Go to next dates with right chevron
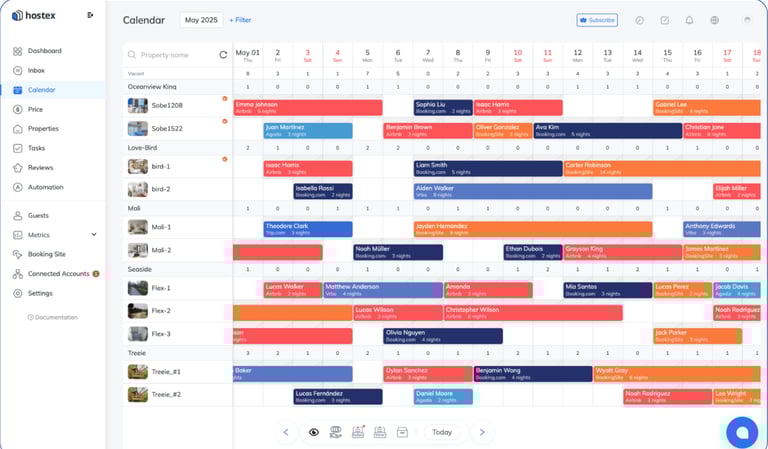 pos(482,432)
